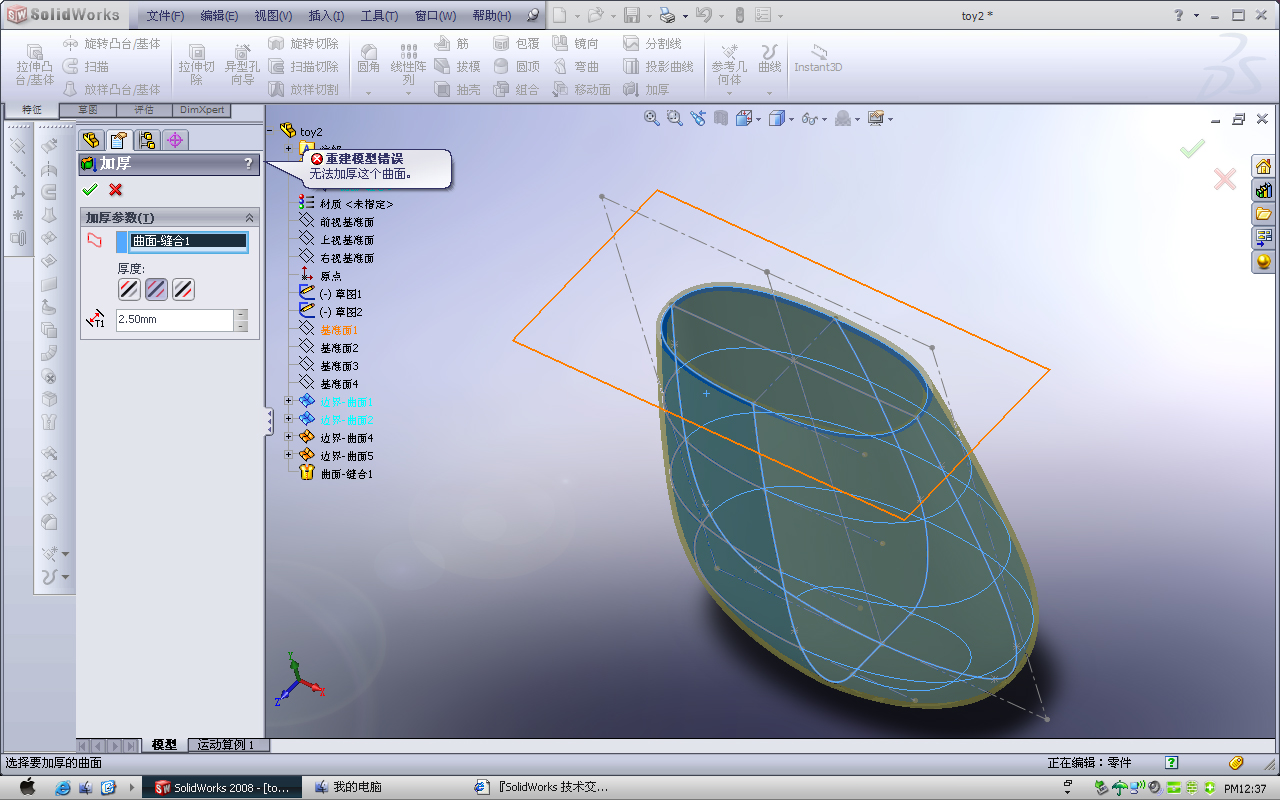Select the 线性阵列 linear pattern tool
Viewport: 1280px width, 800px height.
(x=408, y=65)
